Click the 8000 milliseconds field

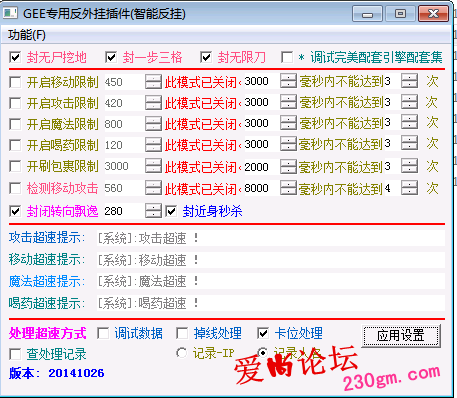[x=262, y=188]
